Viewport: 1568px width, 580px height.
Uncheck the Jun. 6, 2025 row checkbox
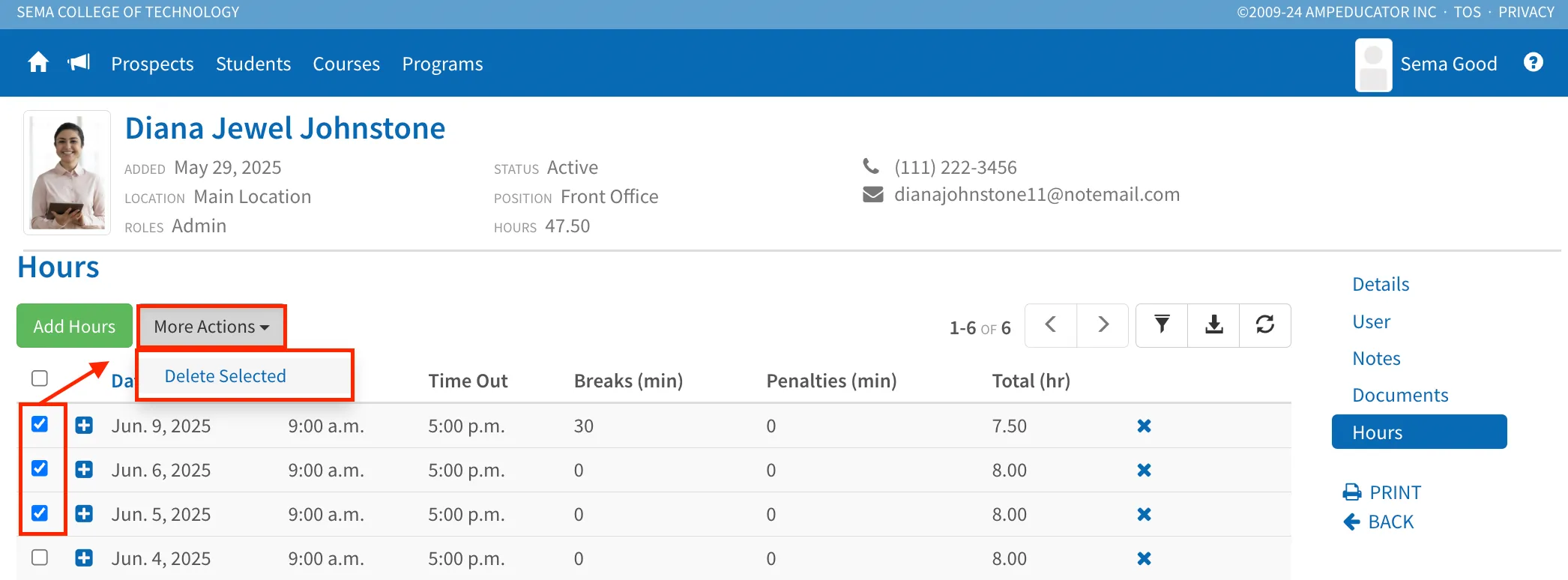tap(40, 469)
